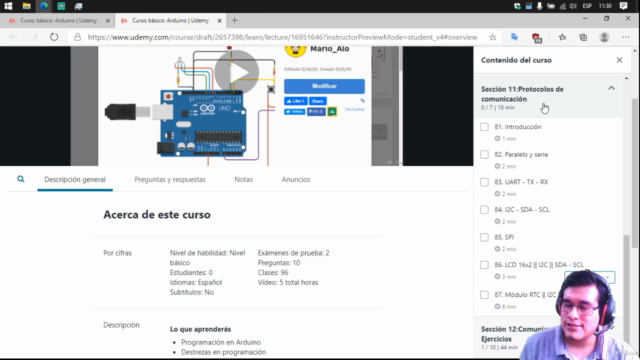Close the active Curso básico Arduino tab

click(x=219, y=20)
